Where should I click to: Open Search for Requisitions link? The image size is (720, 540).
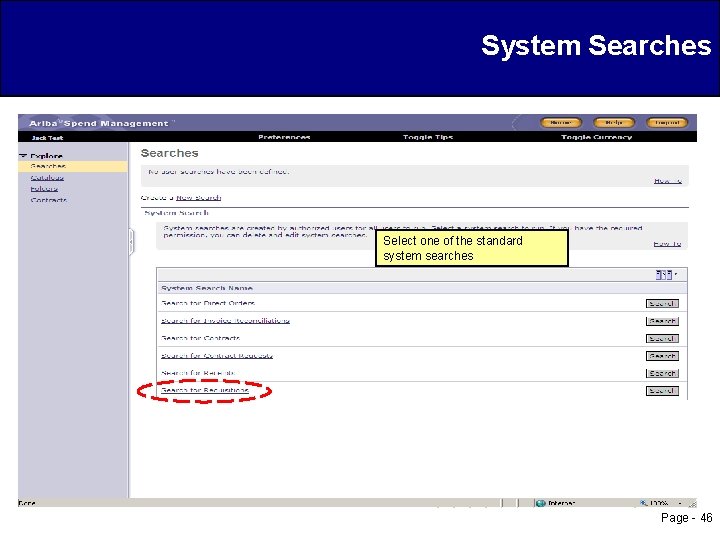(x=205, y=390)
